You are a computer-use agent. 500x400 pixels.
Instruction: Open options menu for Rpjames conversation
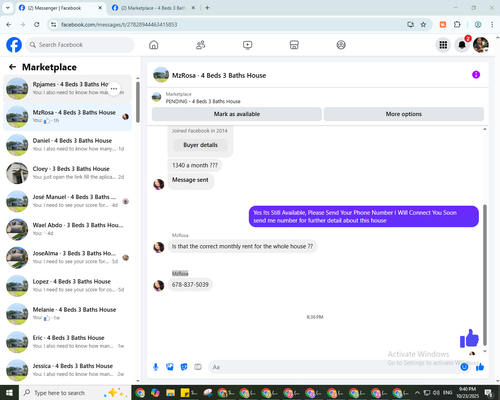(x=114, y=89)
